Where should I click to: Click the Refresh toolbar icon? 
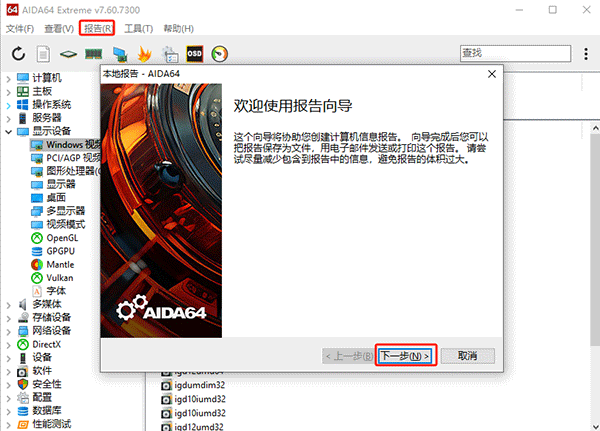tap(18, 54)
